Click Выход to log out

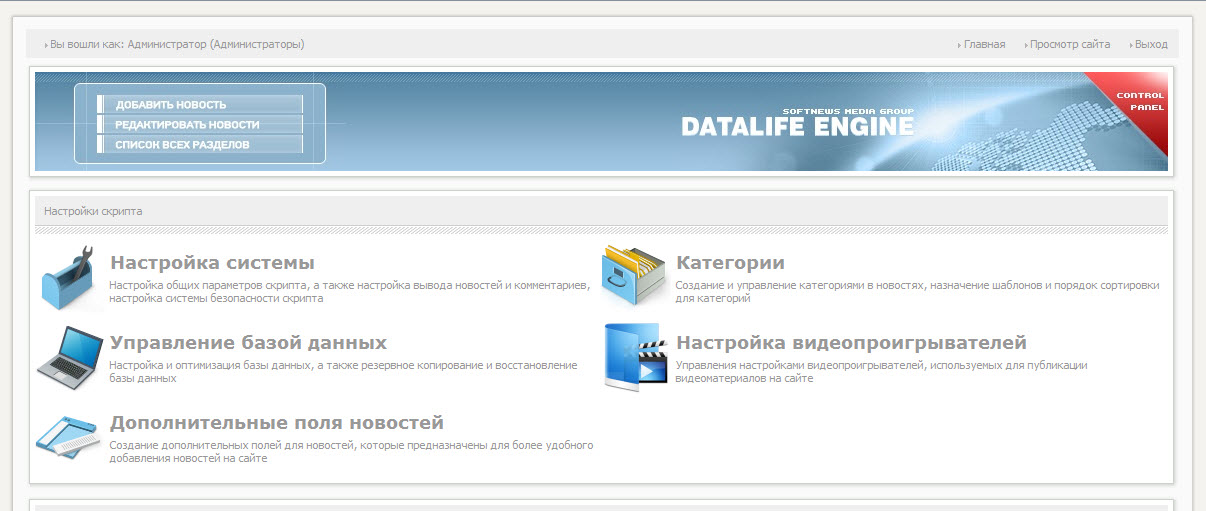[1151, 44]
